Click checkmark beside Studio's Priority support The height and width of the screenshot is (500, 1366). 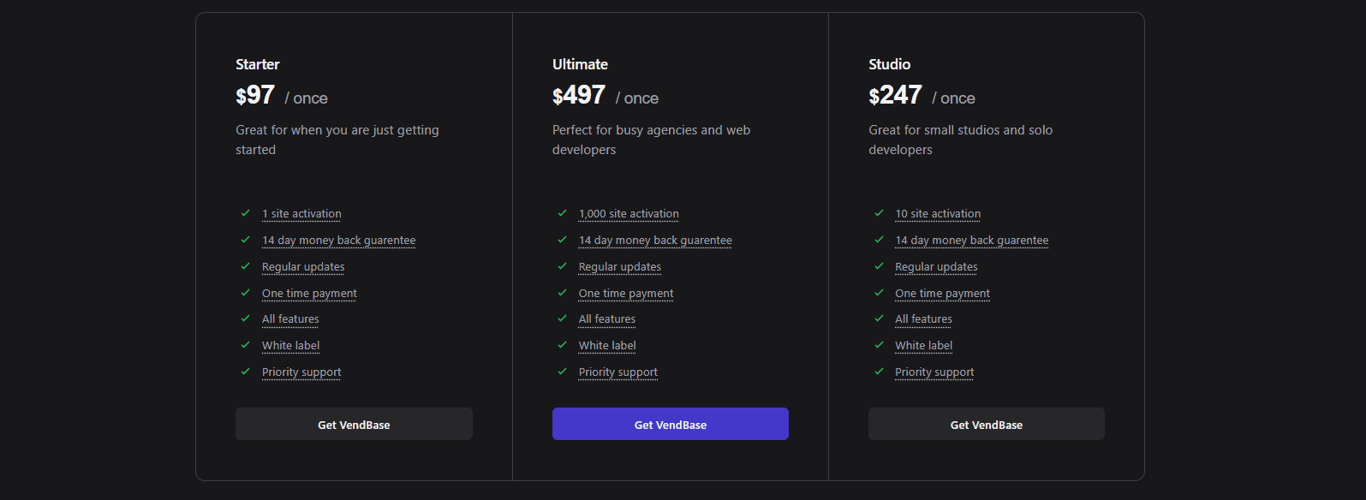tap(879, 371)
